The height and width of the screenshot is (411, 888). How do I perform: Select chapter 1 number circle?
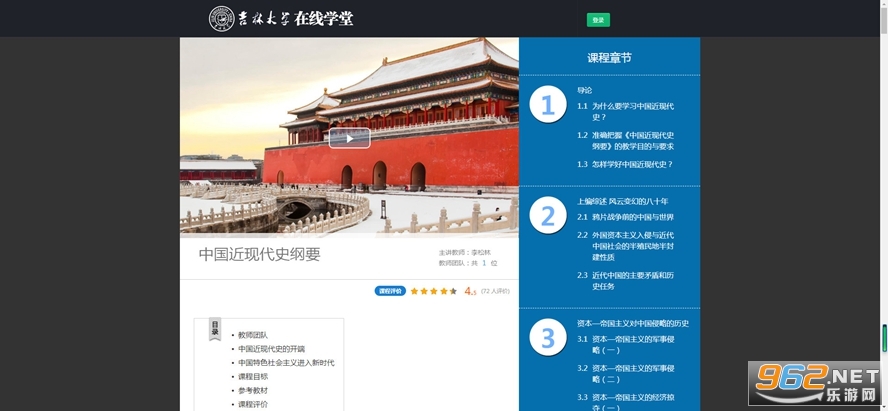coord(548,104)
